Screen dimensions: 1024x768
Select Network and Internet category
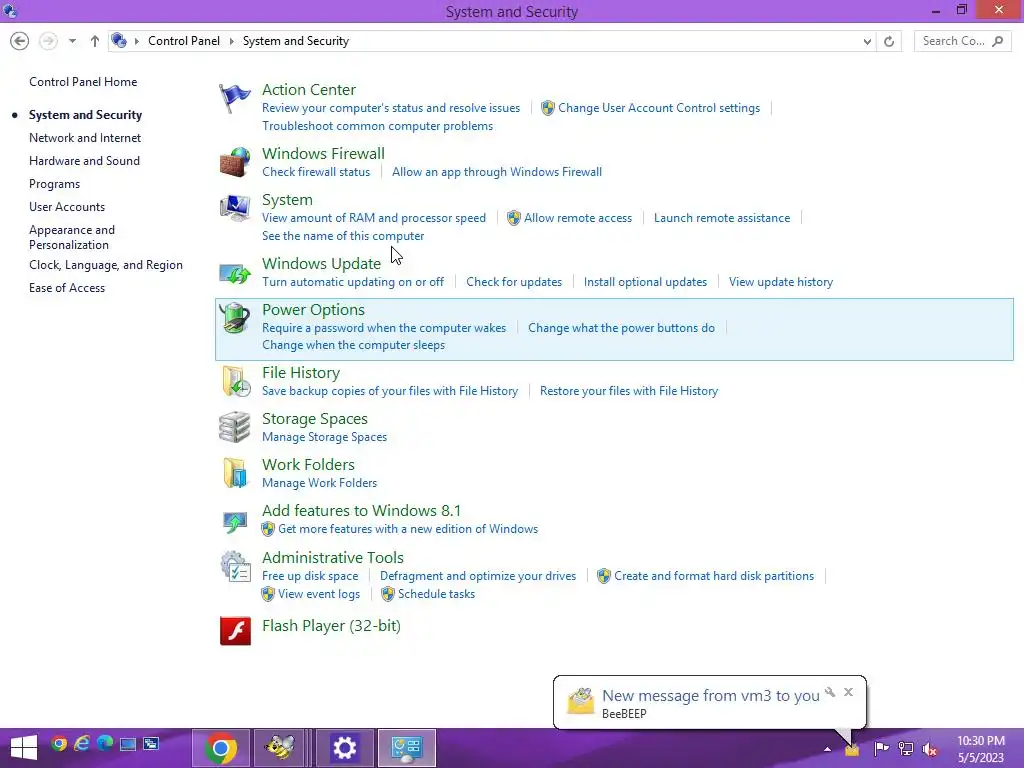[x=85, y=138]
